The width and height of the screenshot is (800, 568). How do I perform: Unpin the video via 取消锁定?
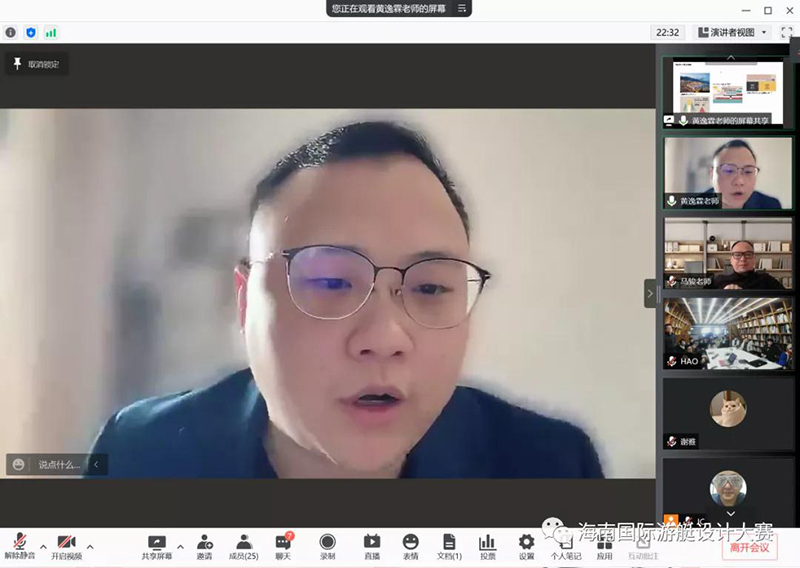point(36,64)
